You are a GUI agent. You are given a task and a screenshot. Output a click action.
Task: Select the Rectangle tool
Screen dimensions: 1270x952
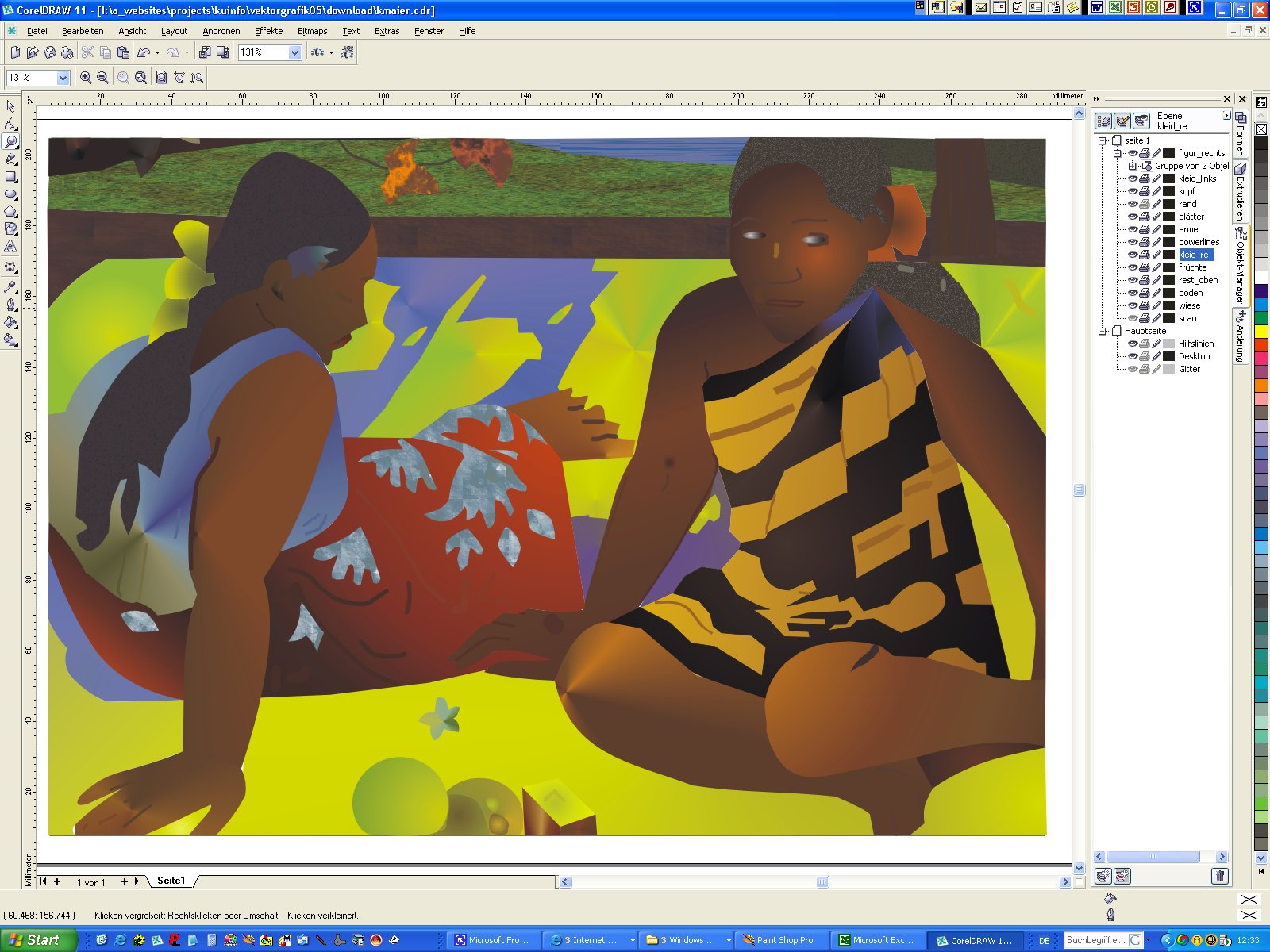coord(10,176)
